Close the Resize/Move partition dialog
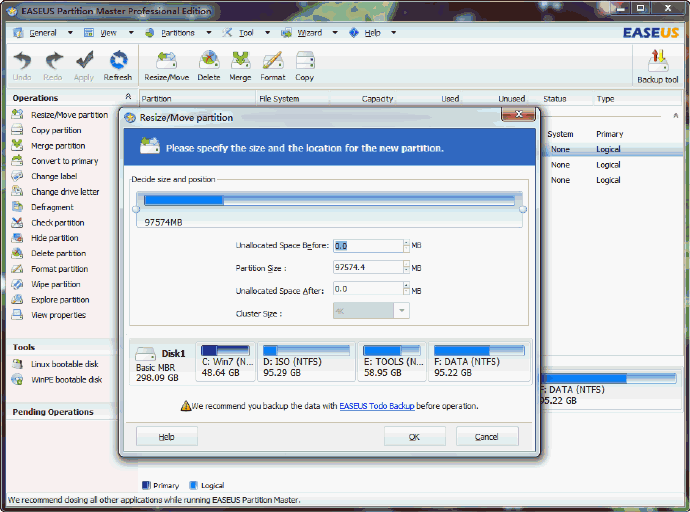This screenshot has width=690, height=512. pos(518,114)
